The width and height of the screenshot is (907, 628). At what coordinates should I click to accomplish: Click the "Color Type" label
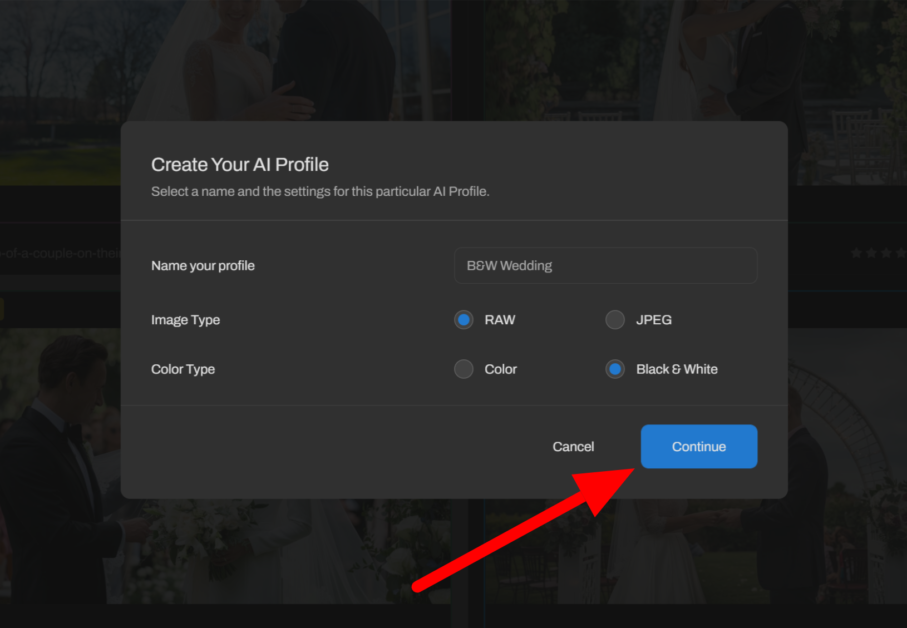point(183,369)
